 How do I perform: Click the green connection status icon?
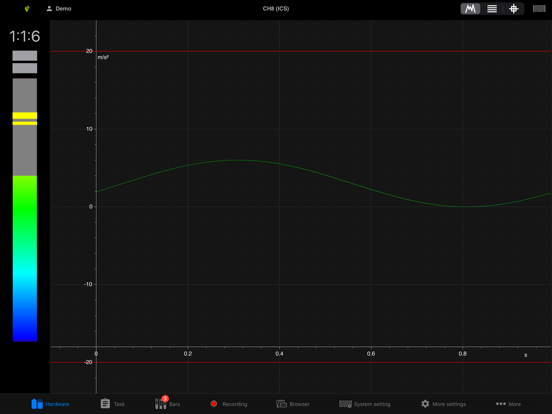(27, 8)
